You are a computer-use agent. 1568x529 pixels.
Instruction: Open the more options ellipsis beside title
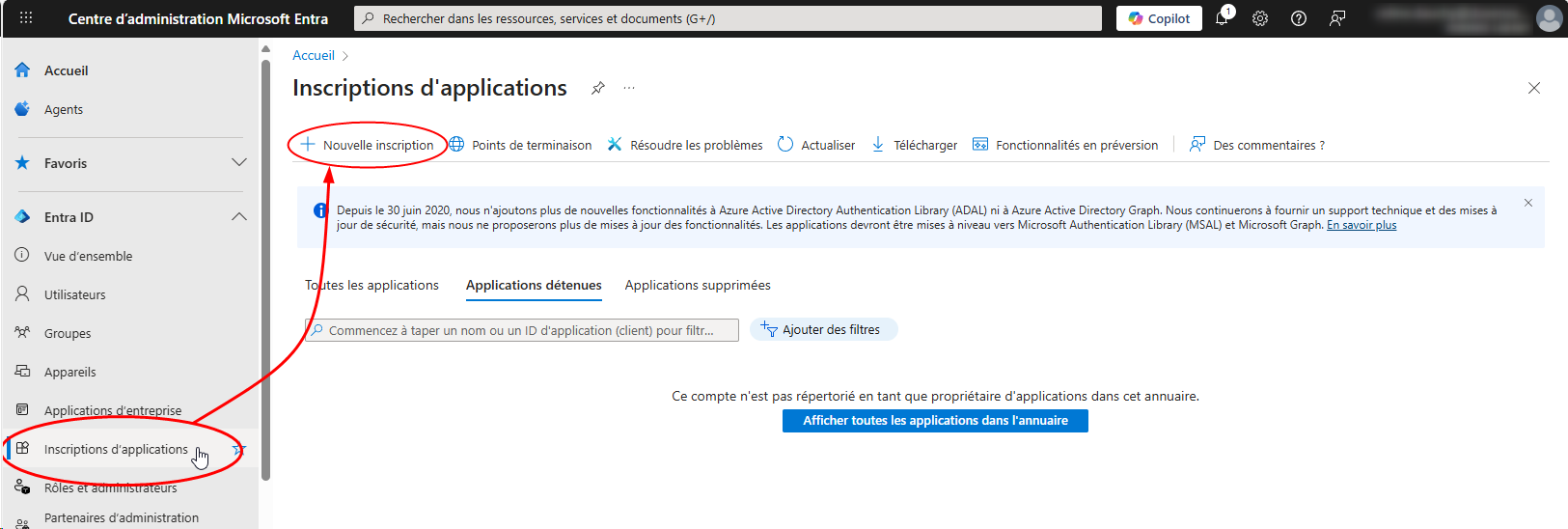[629, 88]
